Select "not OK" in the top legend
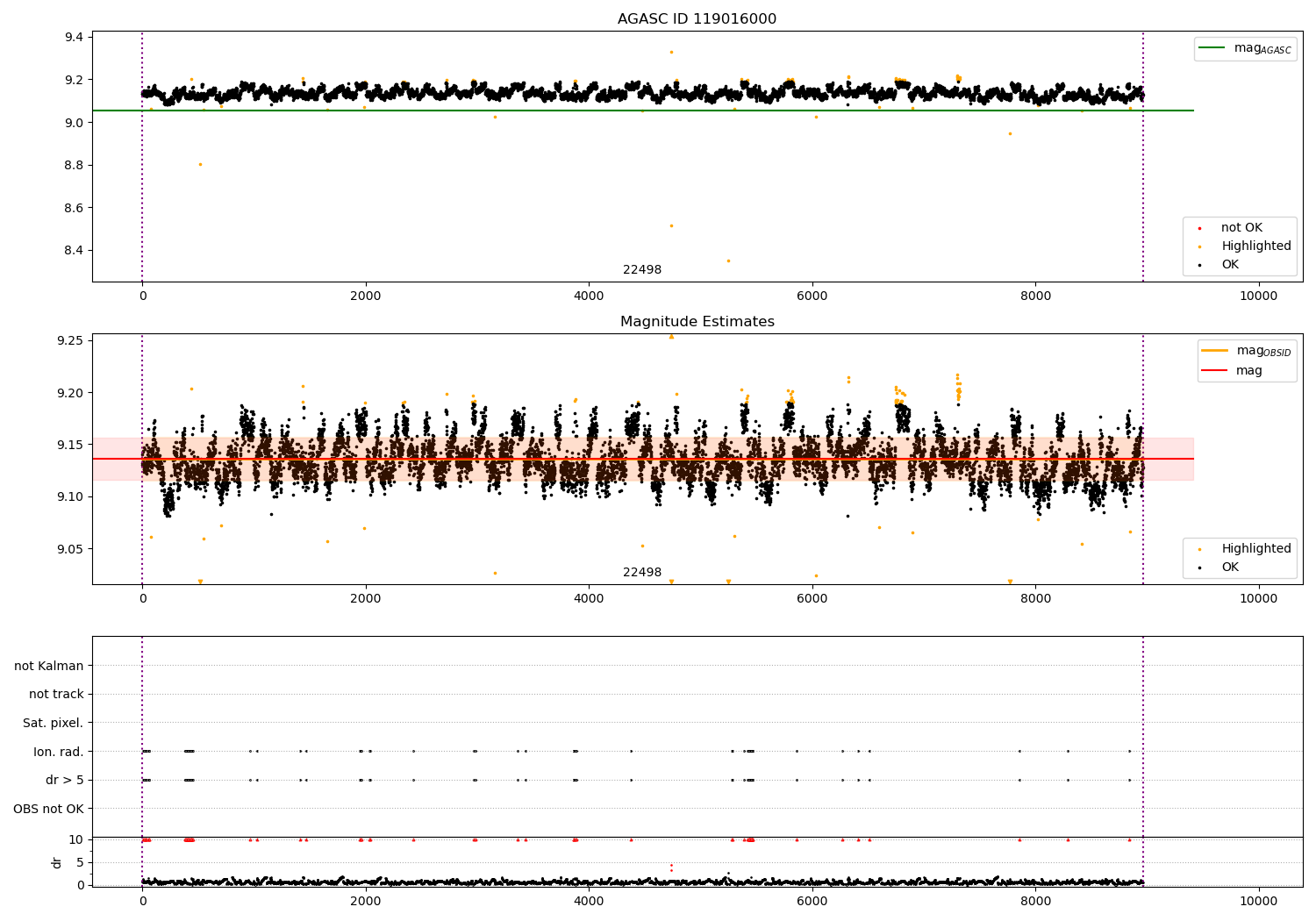This screenshot has width=1316, height=921. point(1241,228)
